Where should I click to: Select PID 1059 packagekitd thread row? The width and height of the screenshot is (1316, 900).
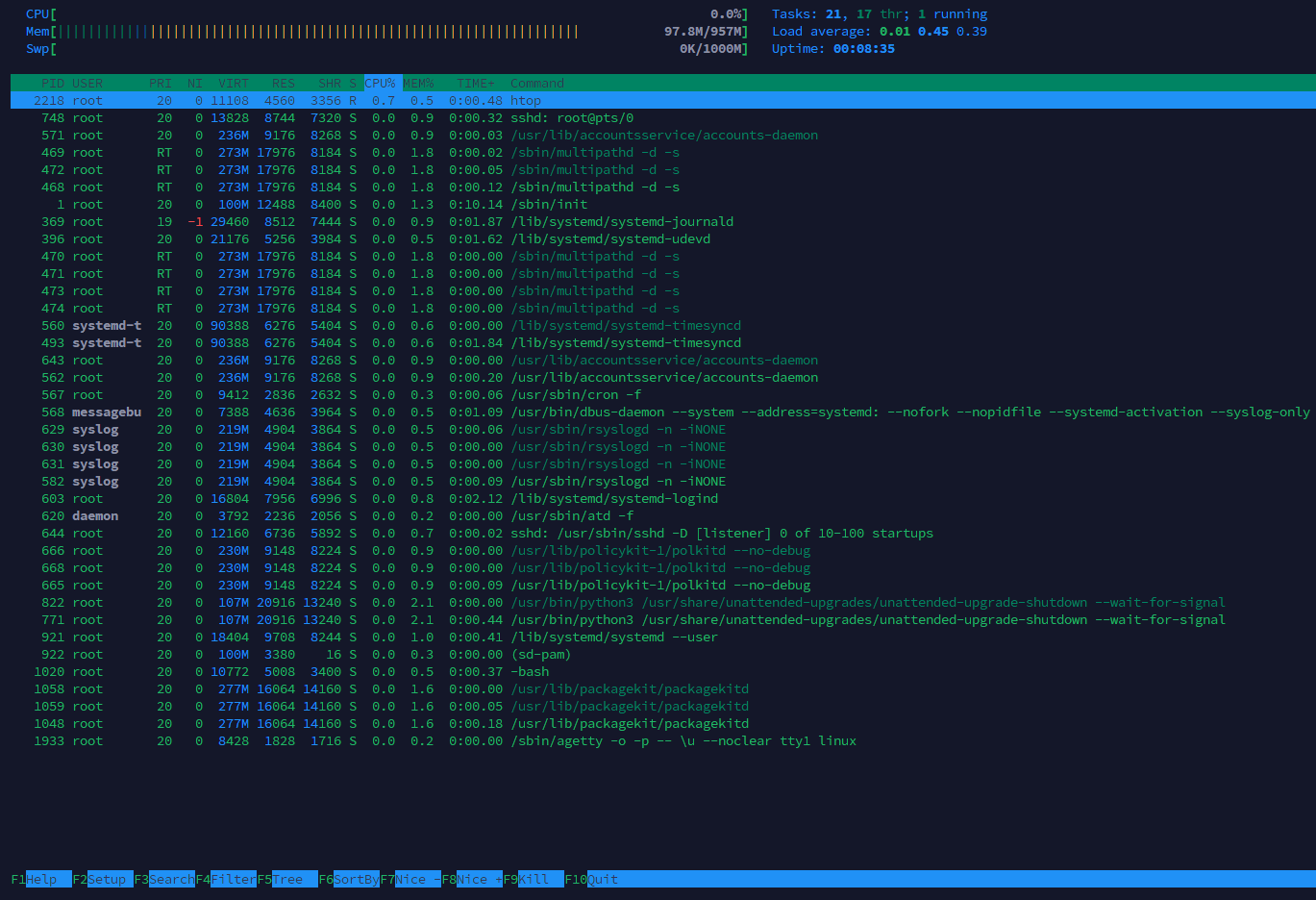(662, 706)
